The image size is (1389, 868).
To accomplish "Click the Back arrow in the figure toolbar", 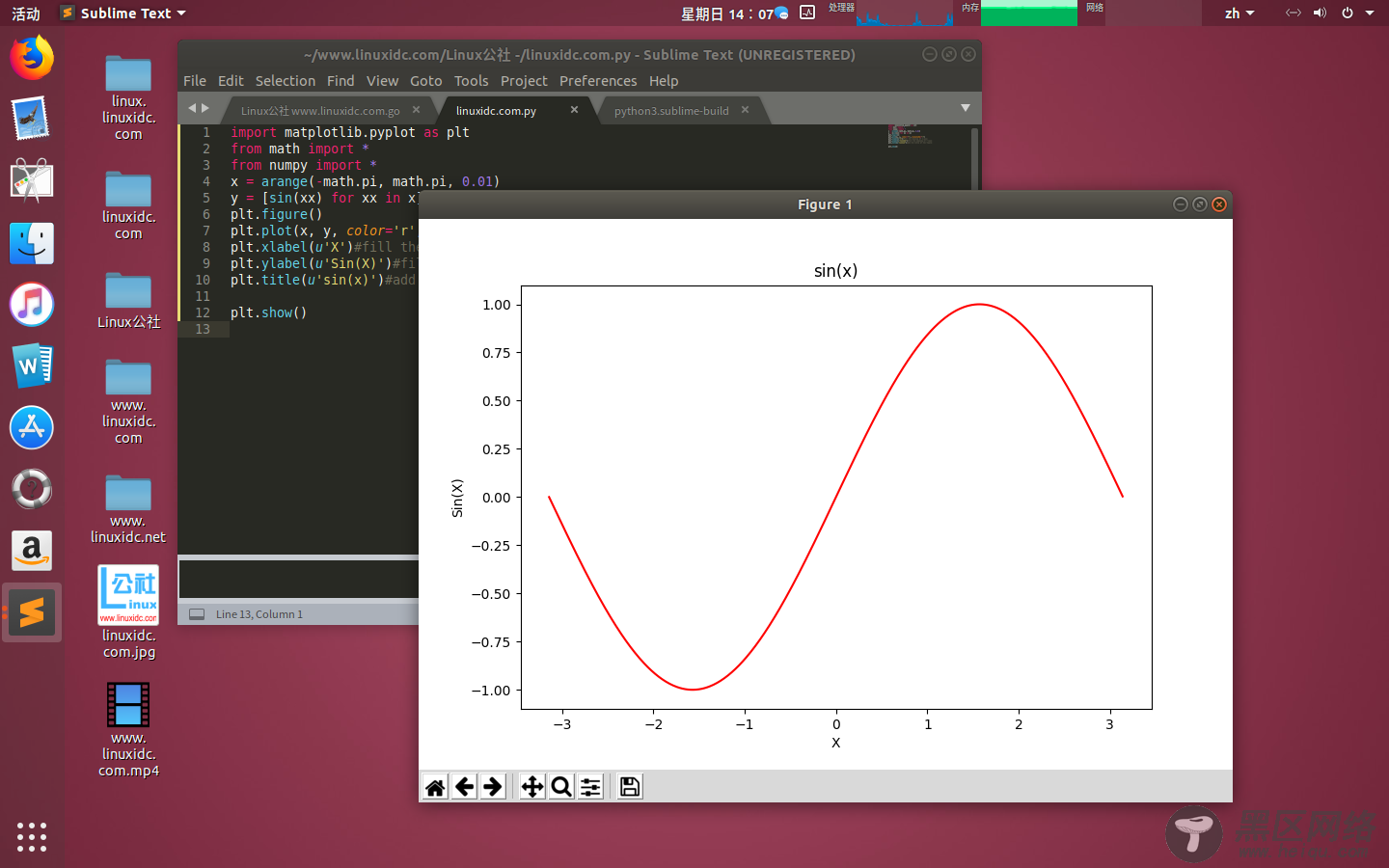I will pos(465,787).
